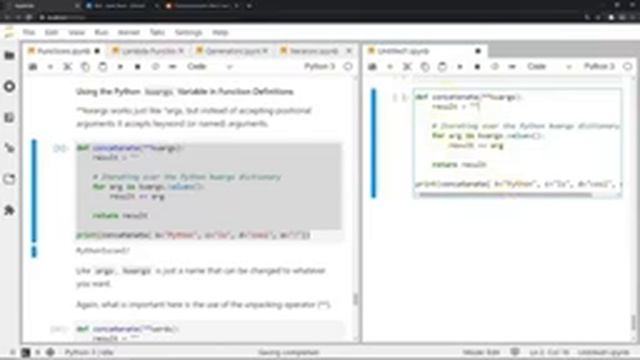Open the third left sidebar panel icon
The height and width of the screenshot is (360, 640).
tap(9, 118)
